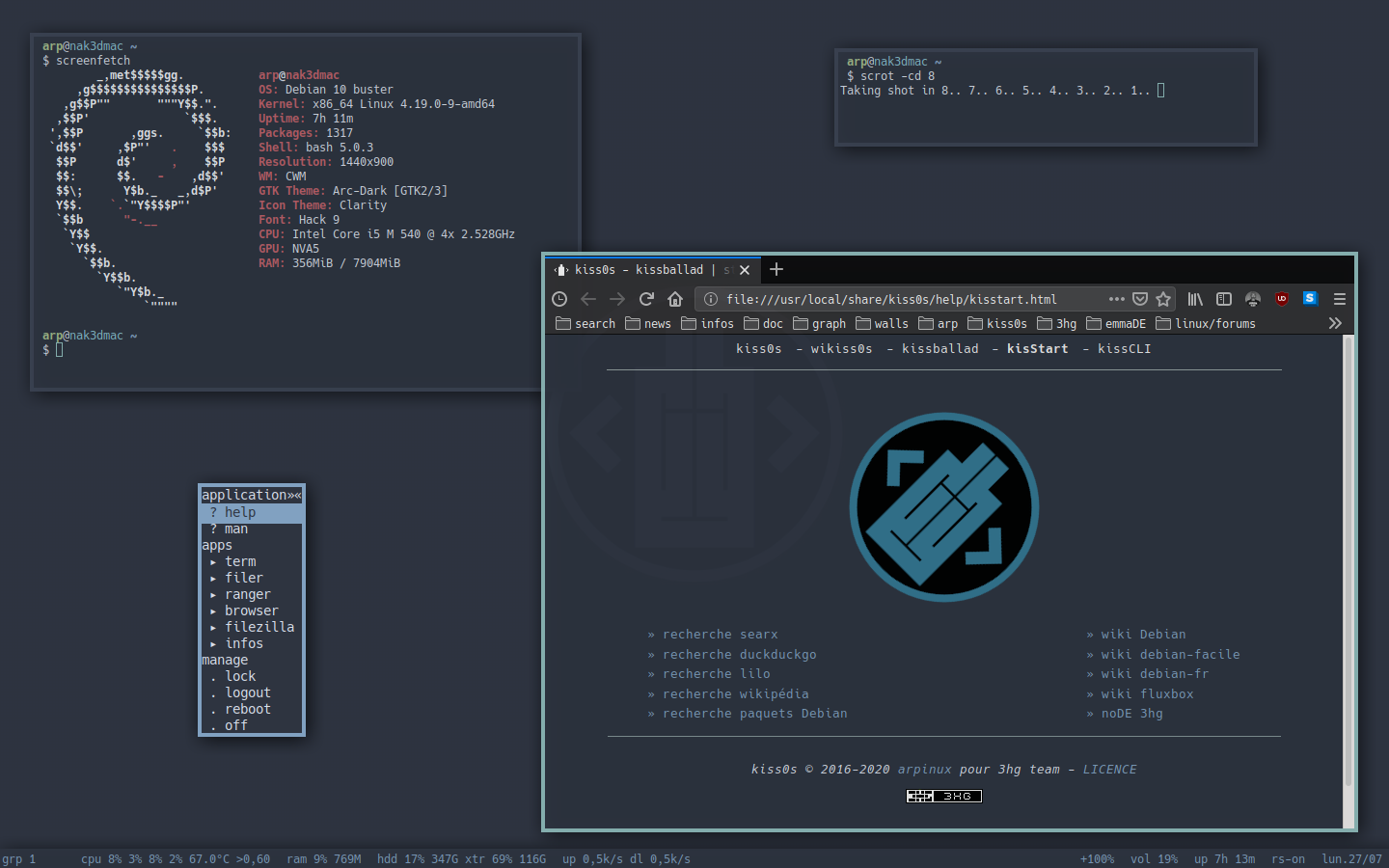Click the 3HG badge in page footer
The width and height of the screenshot is (1389, 868).
click(944, 796)
